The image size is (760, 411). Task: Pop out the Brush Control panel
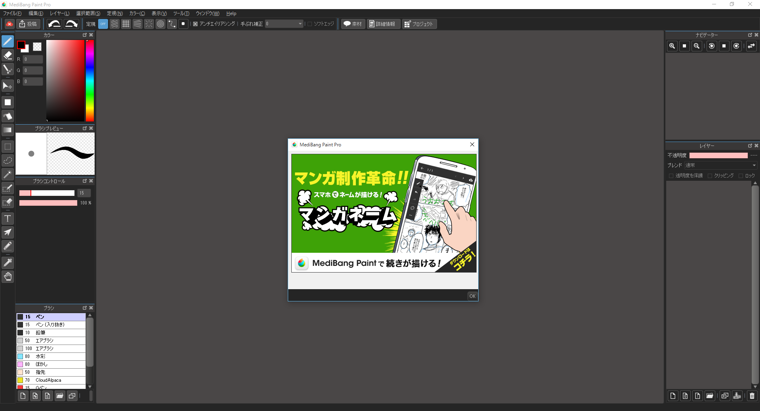click(x=84, y=181)
